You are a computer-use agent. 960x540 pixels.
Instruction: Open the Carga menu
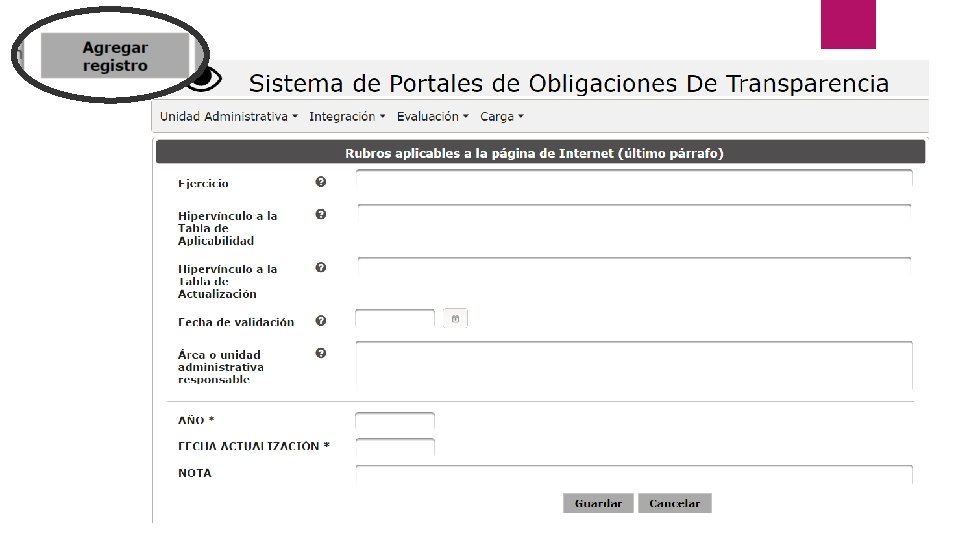coord(501,117)
